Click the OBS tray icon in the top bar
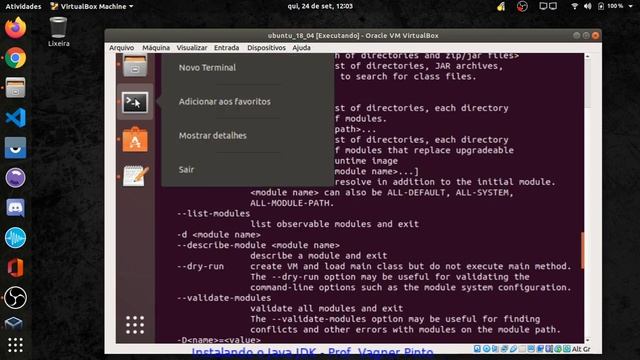 pyautogui.click(x=522, y=6)
